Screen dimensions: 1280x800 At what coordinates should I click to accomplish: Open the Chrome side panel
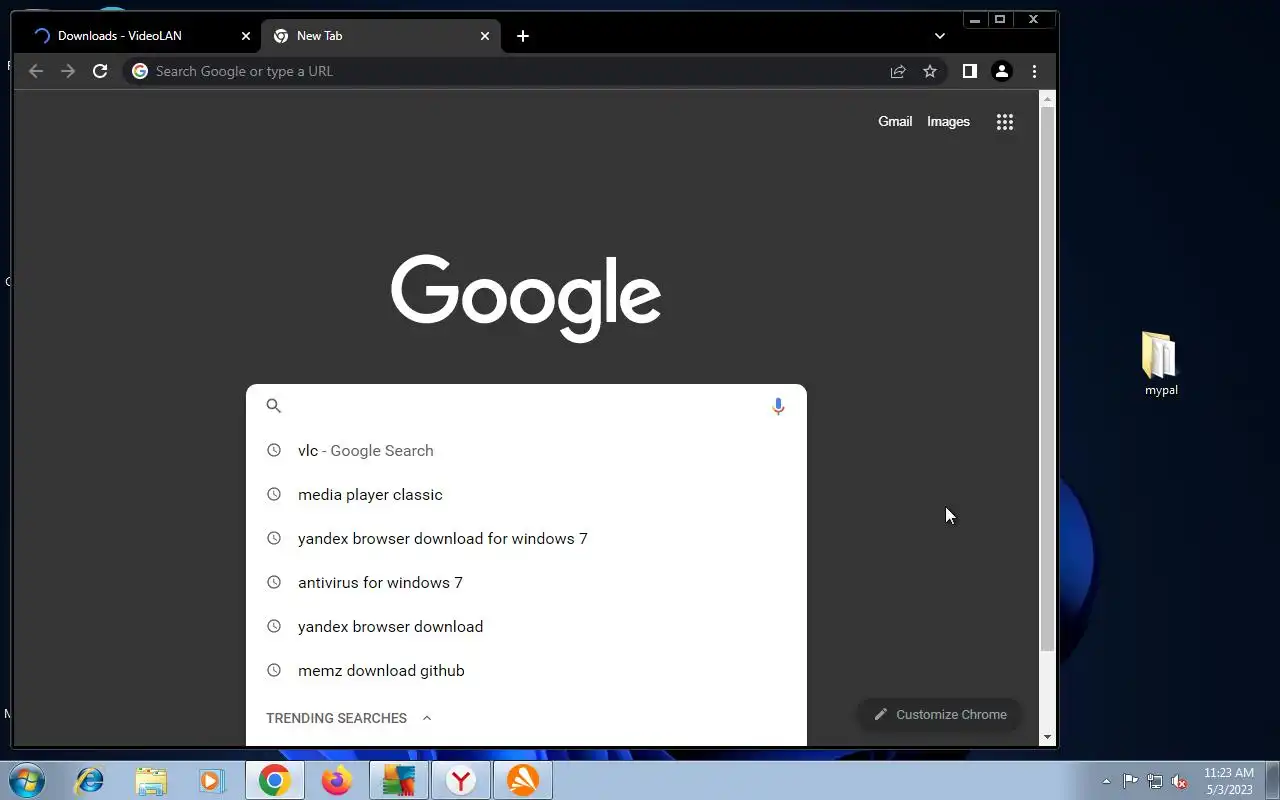pyautogui.click(x=969, y=71)
